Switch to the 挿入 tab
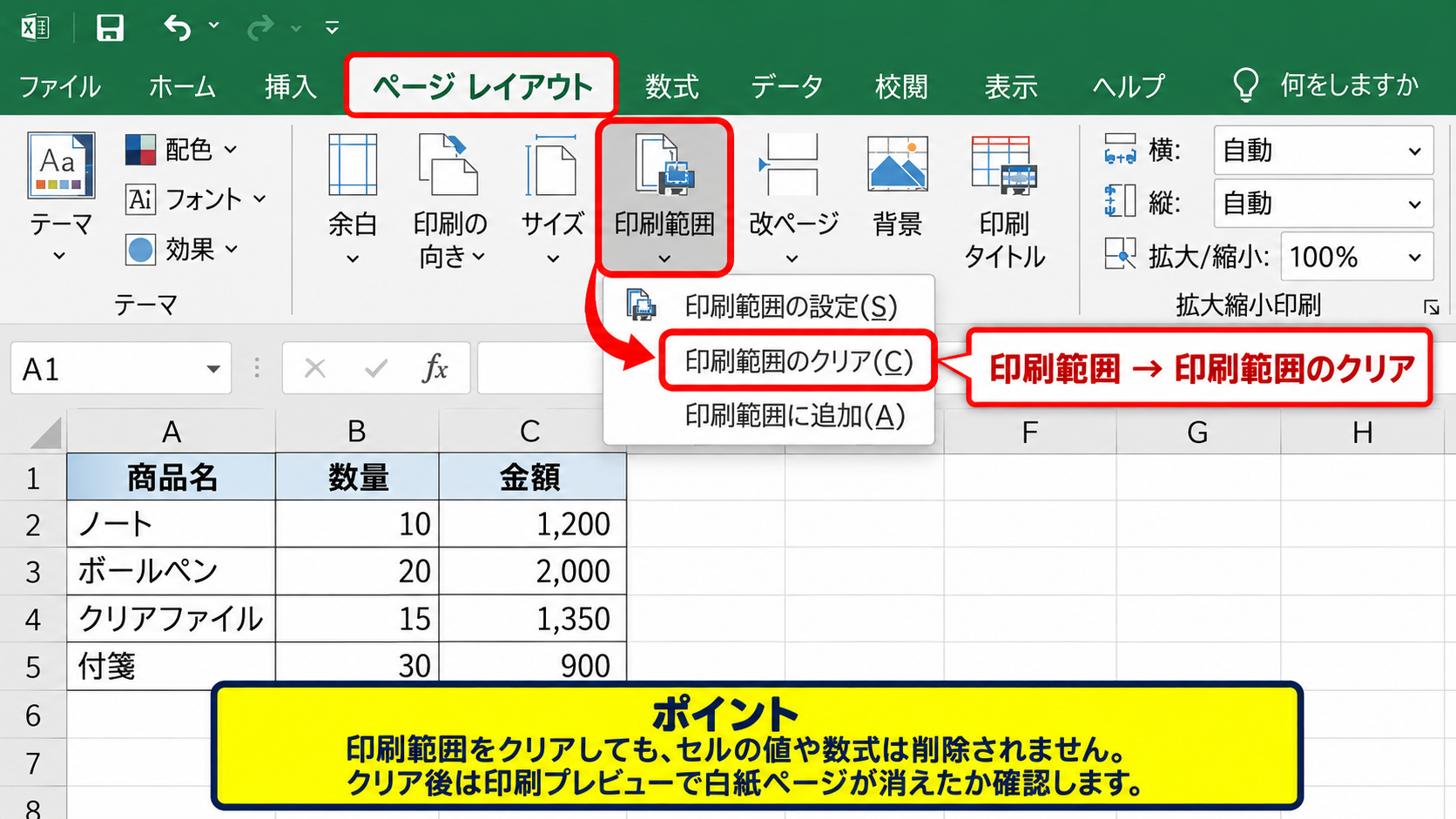The width and height of the screenshot is (1456, 819). (291, 86)
